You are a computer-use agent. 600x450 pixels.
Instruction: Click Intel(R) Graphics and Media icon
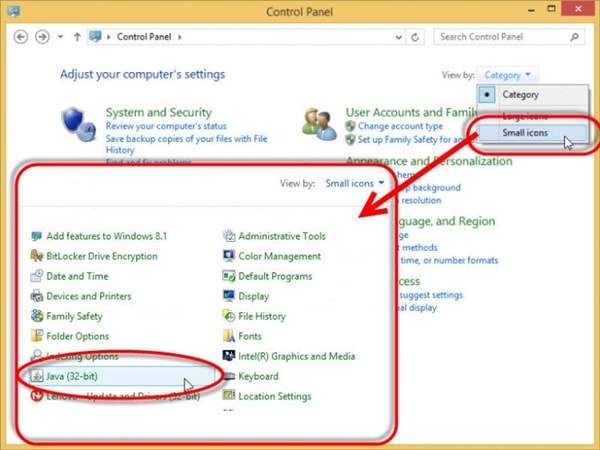(x=229, y=355)
